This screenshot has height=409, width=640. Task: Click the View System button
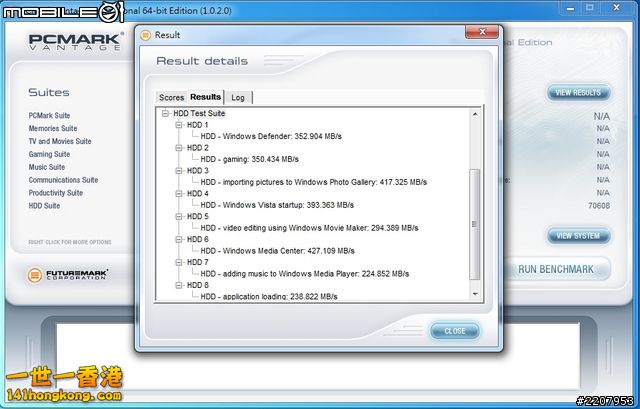pos(578,236)
